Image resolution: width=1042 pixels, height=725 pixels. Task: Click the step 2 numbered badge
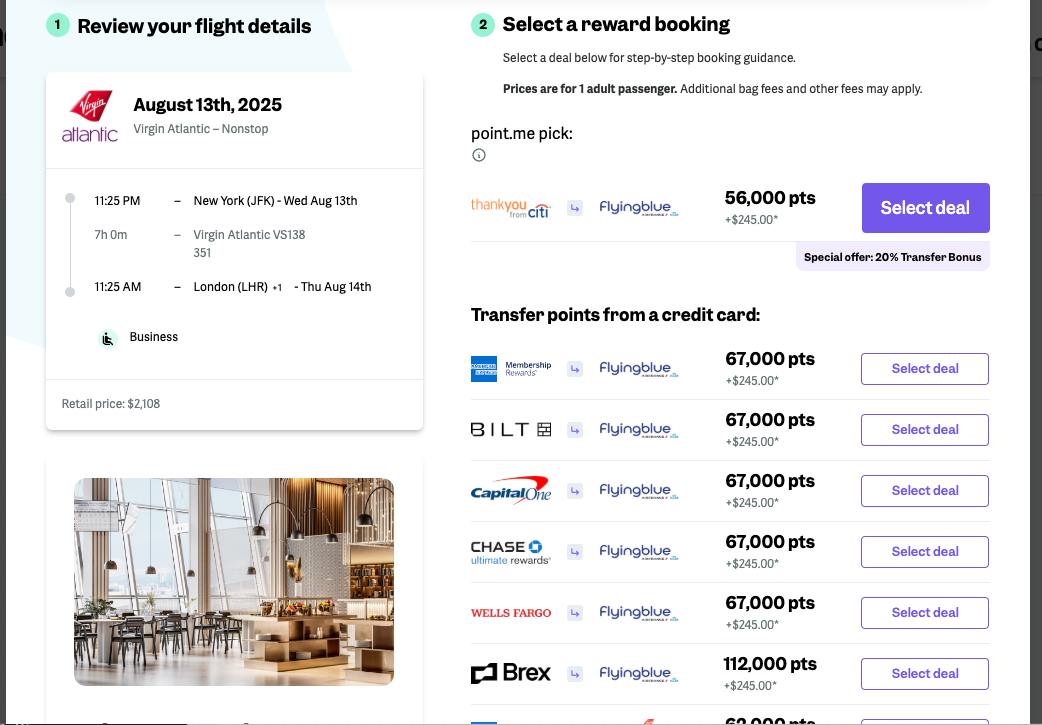pyautogui.click(x=482, y=23)
